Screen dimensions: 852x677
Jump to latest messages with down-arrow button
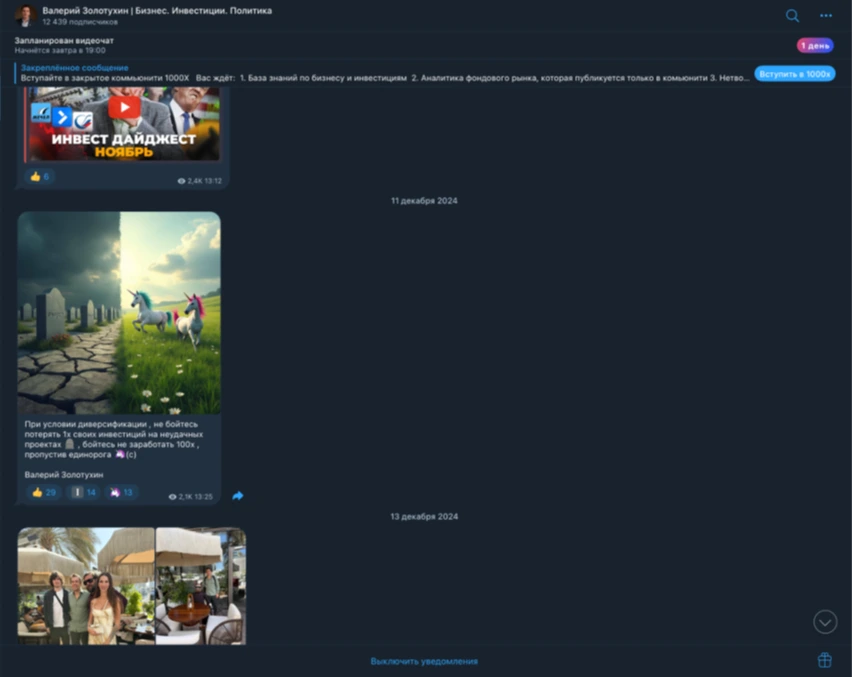pyautogui.click(x=825, y=622)
